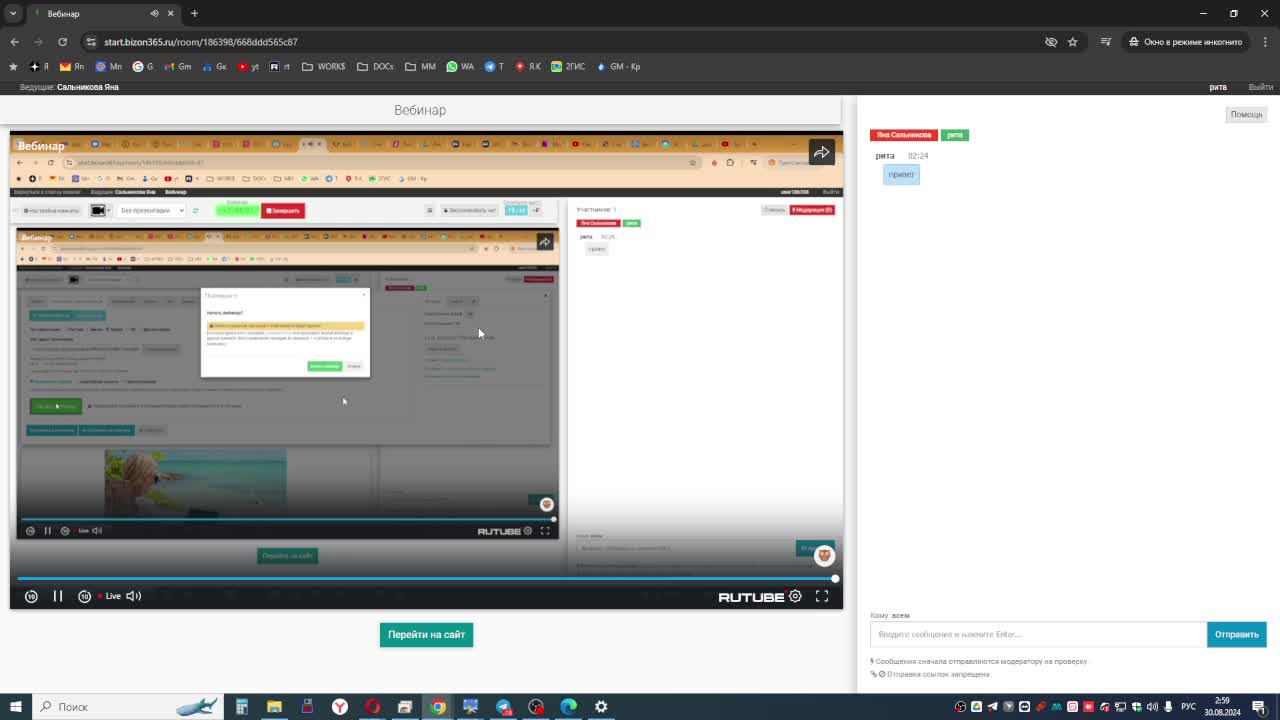Focus the chat message input field
1280x720 pixels.
(1038, 634)
